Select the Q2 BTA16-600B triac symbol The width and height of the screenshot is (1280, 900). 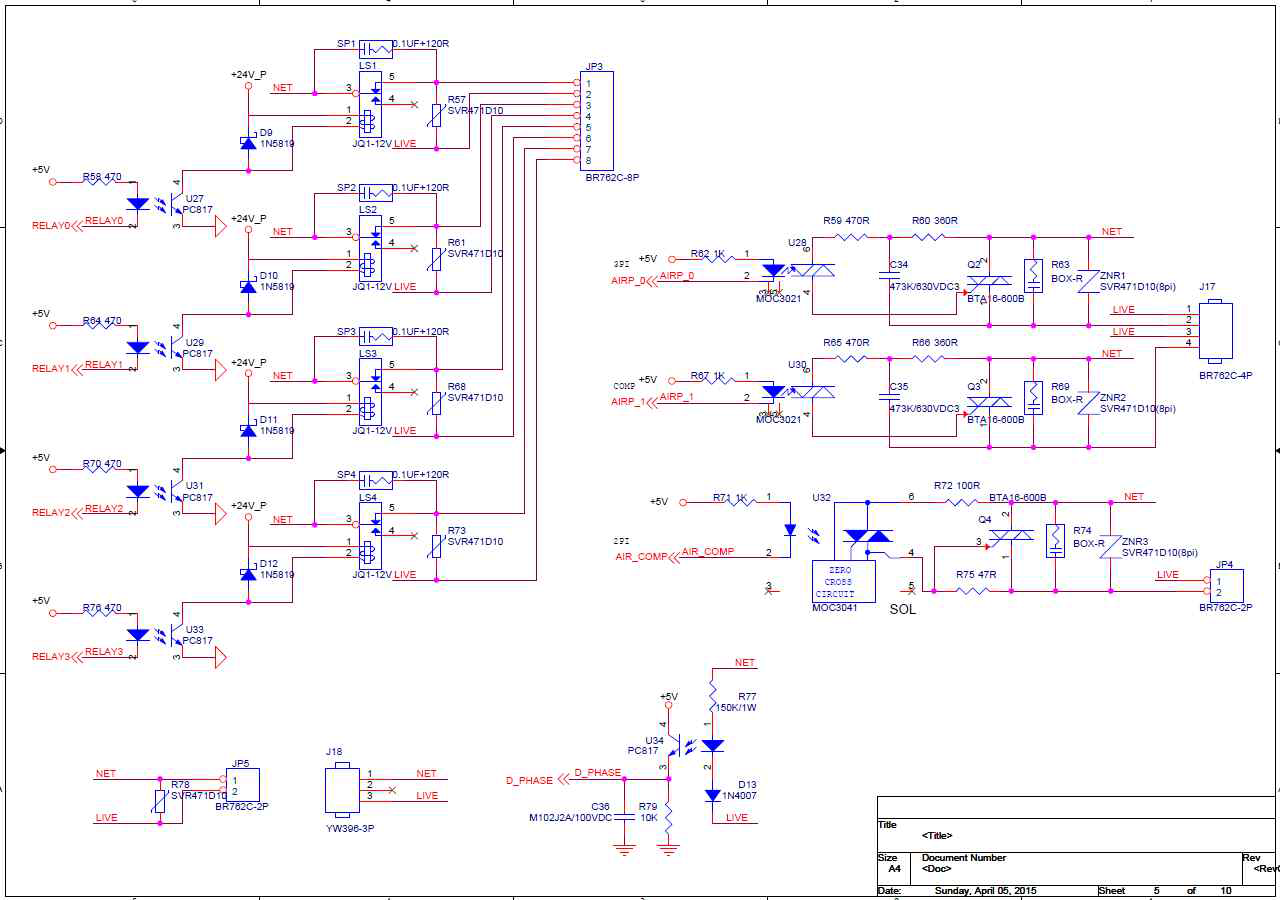pos(989,283)
